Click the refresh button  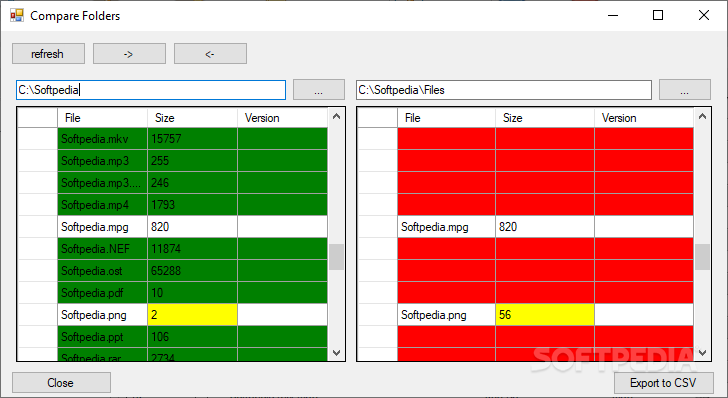point(48,54)
